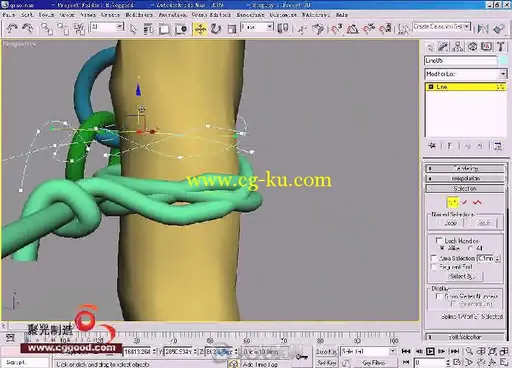Click the Use Pivot Point Center icon
Image resolution: width=512 pixels, height=368 pixels.
pos(283,29)
